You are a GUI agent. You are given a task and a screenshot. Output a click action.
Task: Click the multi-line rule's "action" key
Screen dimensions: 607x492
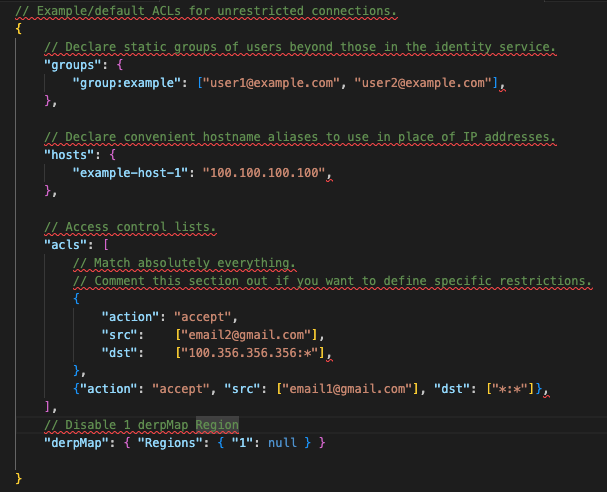[130, 317]
